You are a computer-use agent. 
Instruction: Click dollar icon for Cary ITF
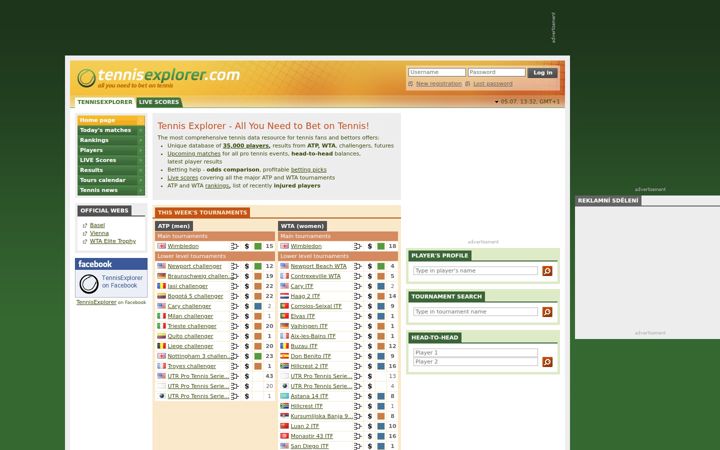(x=370, y=286)
